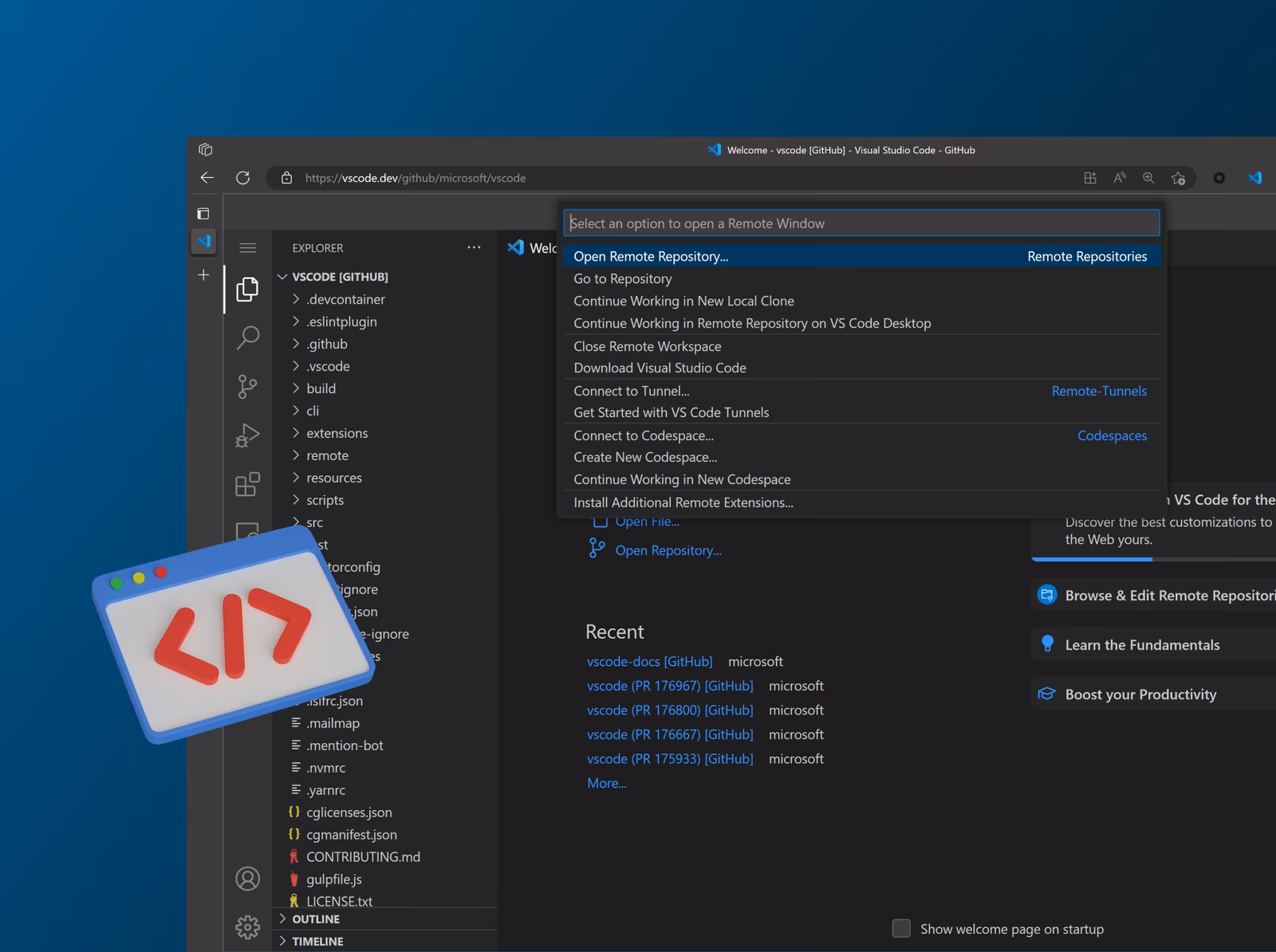
Task: Select the VS Code tab in the vertical tab strip
Action: coord(204,241)
